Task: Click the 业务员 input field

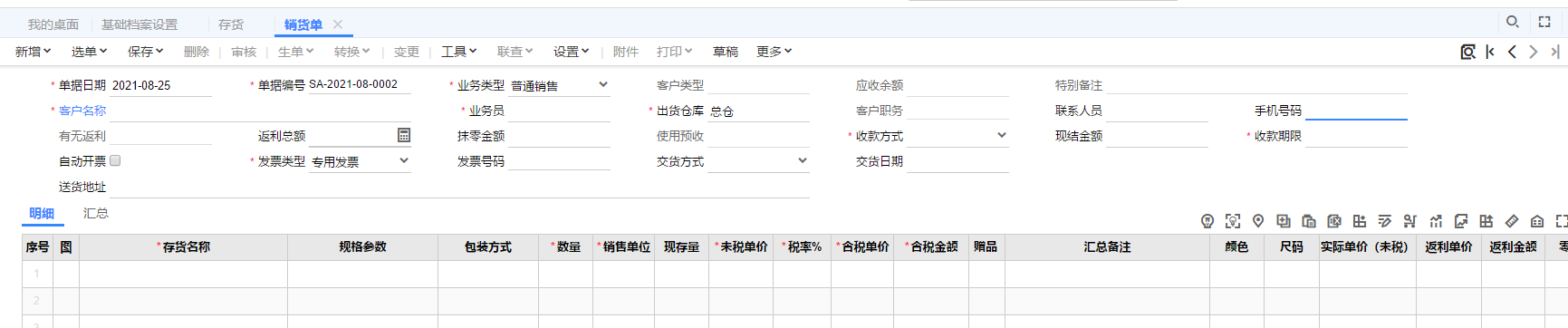Action: (559, 111)
